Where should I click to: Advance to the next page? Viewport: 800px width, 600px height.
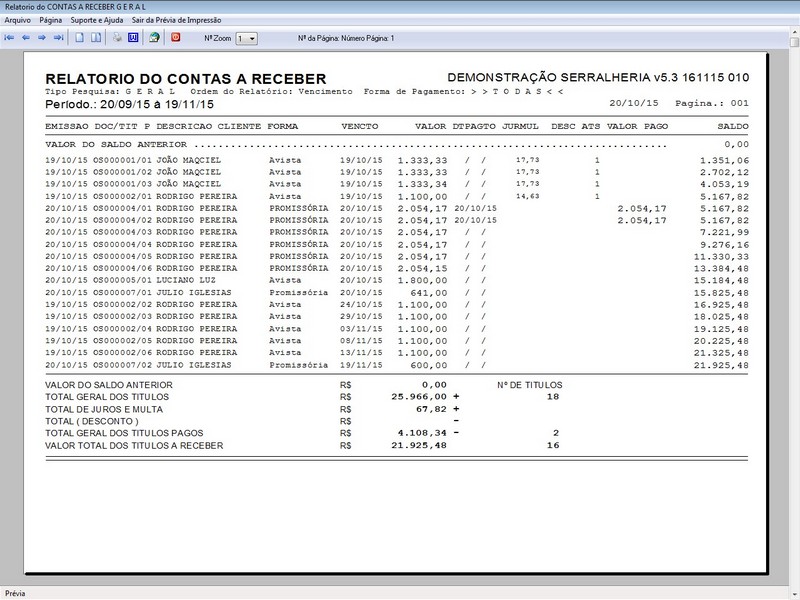[43, 40]
